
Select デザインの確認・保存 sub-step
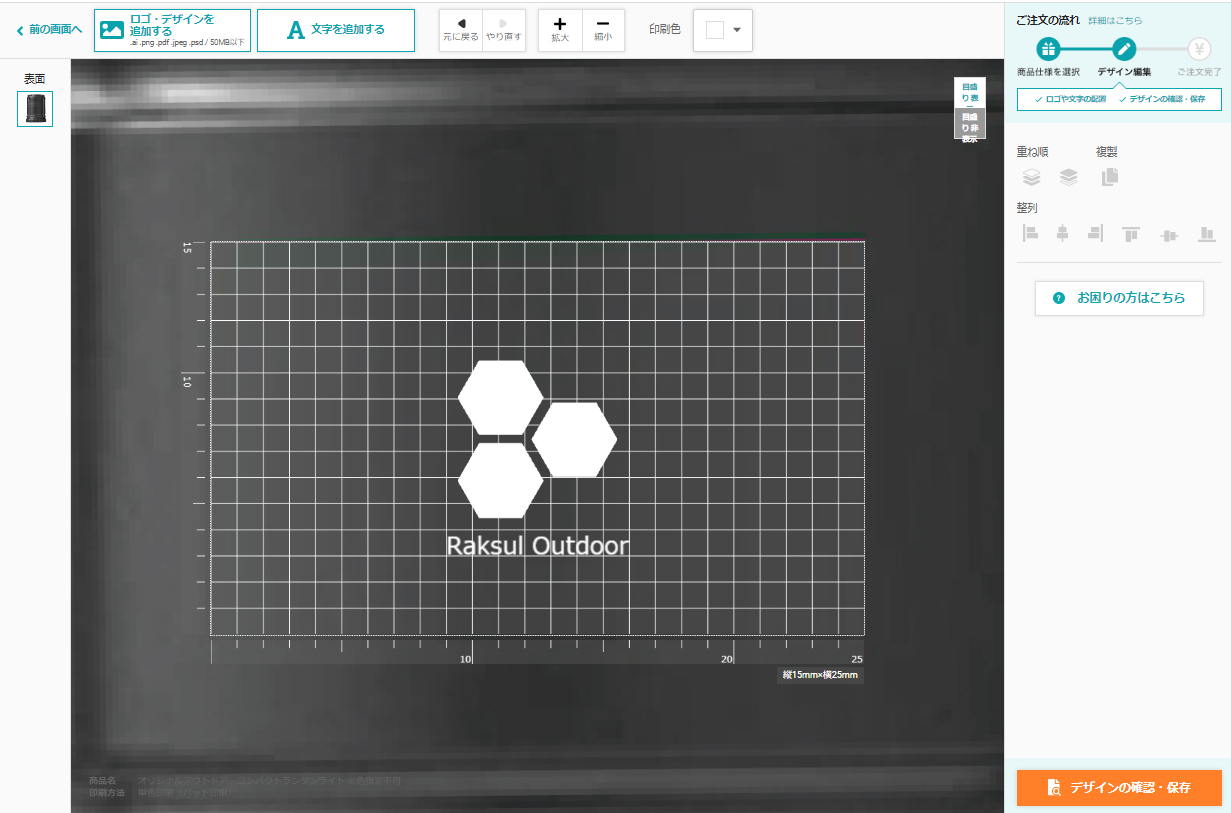pyautogui.click(x=1162, y=99)
